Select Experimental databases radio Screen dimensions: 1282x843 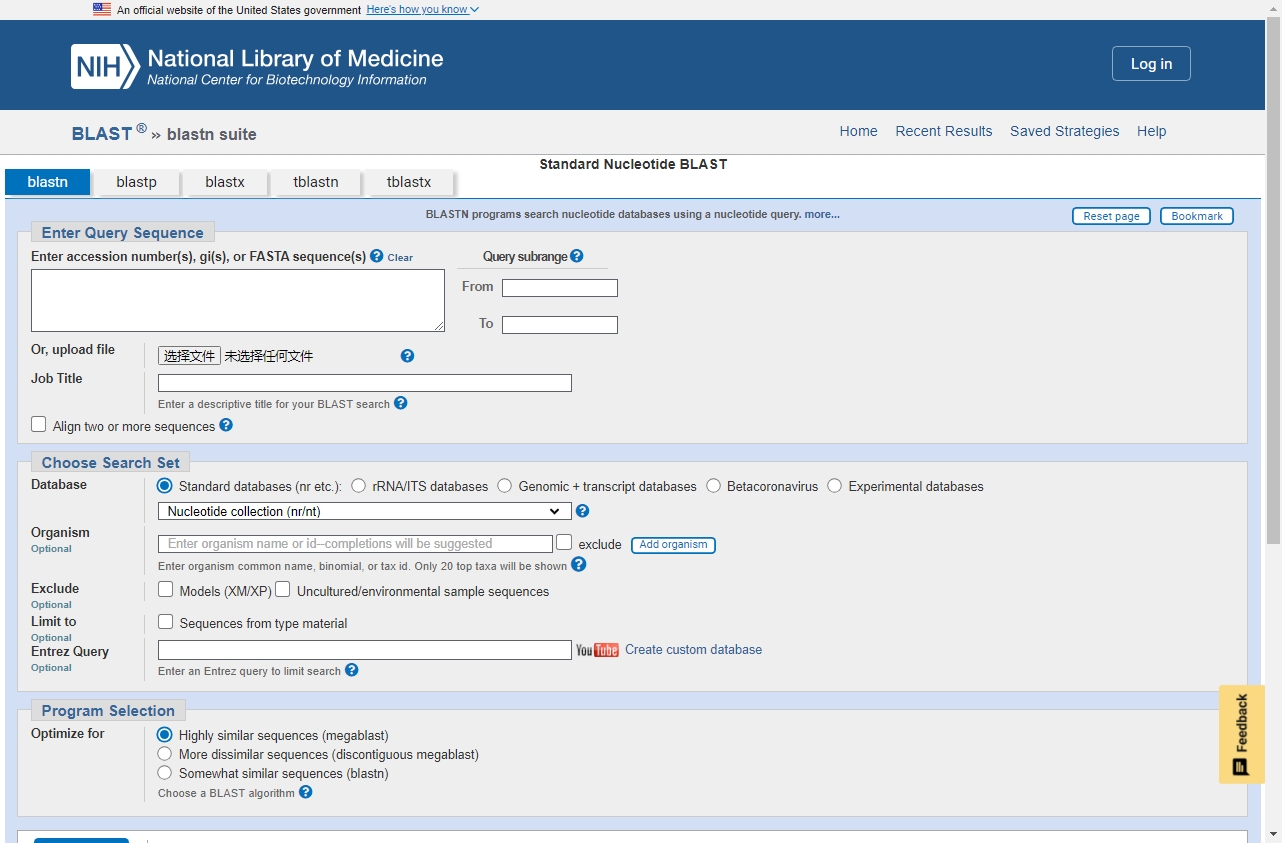[x=834, y=486]
